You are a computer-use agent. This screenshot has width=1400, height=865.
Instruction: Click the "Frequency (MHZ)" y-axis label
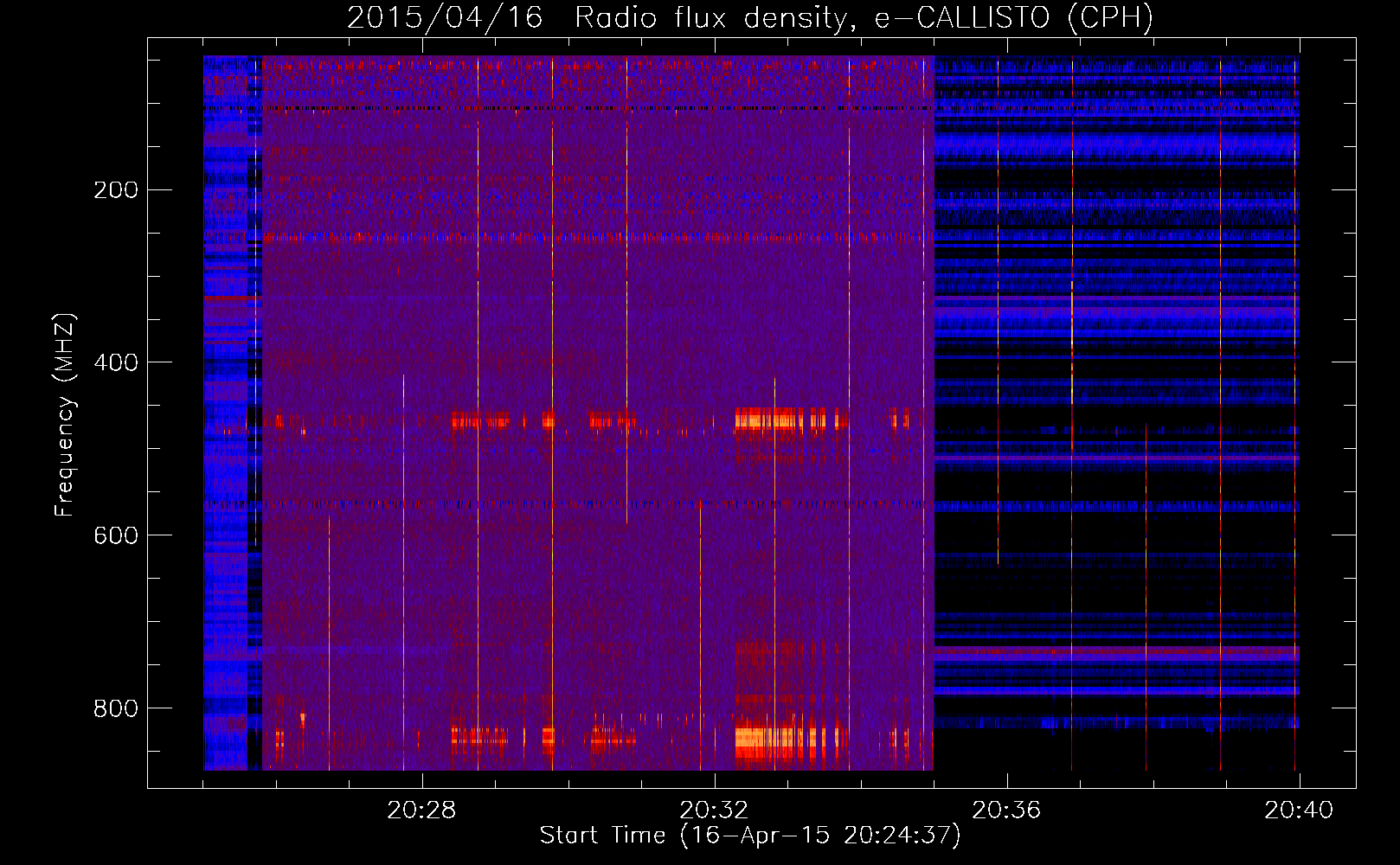point(65,414)
